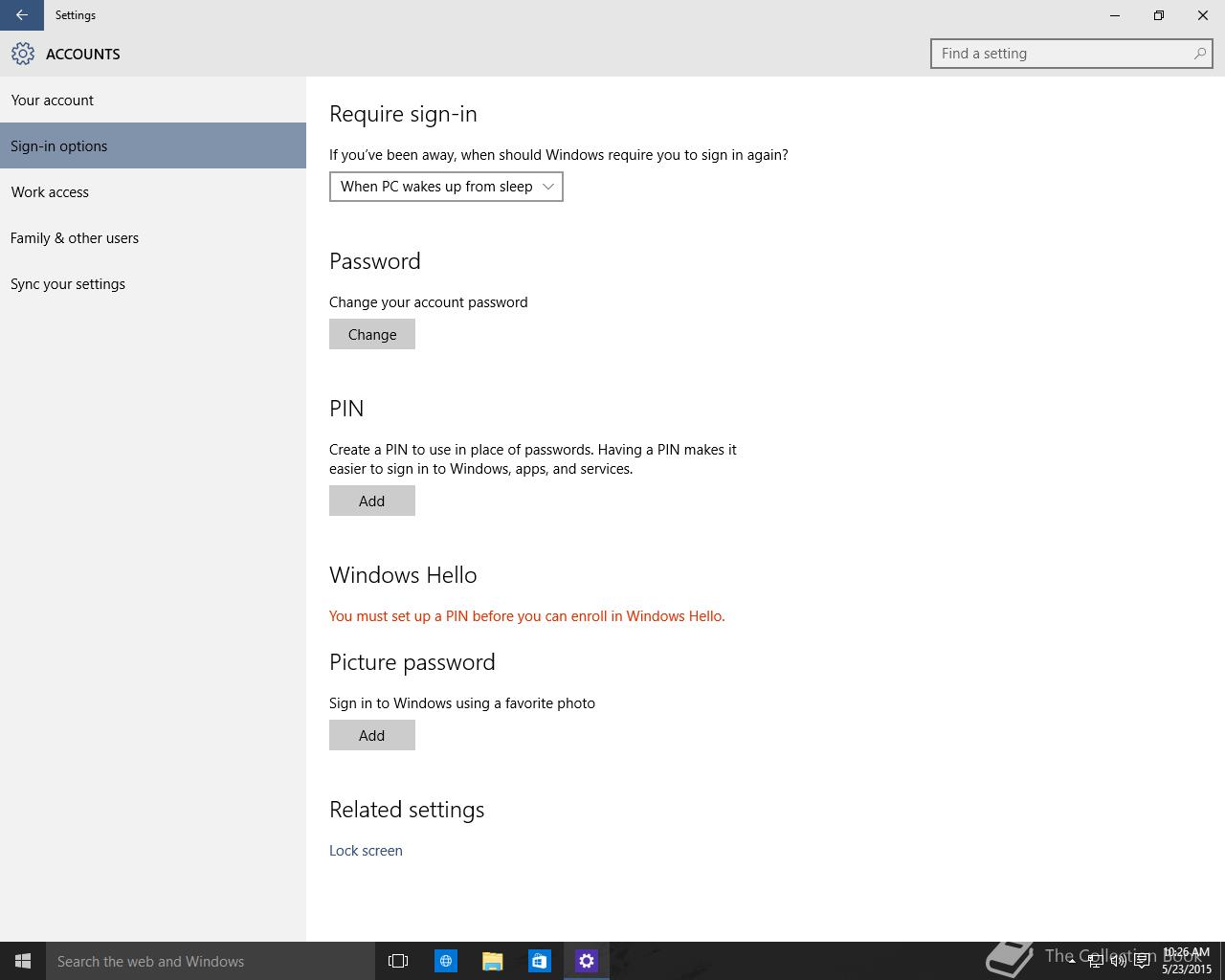Click Add under the PIN section
Screen dimensions: 1225x980
(x=372, y=501)
